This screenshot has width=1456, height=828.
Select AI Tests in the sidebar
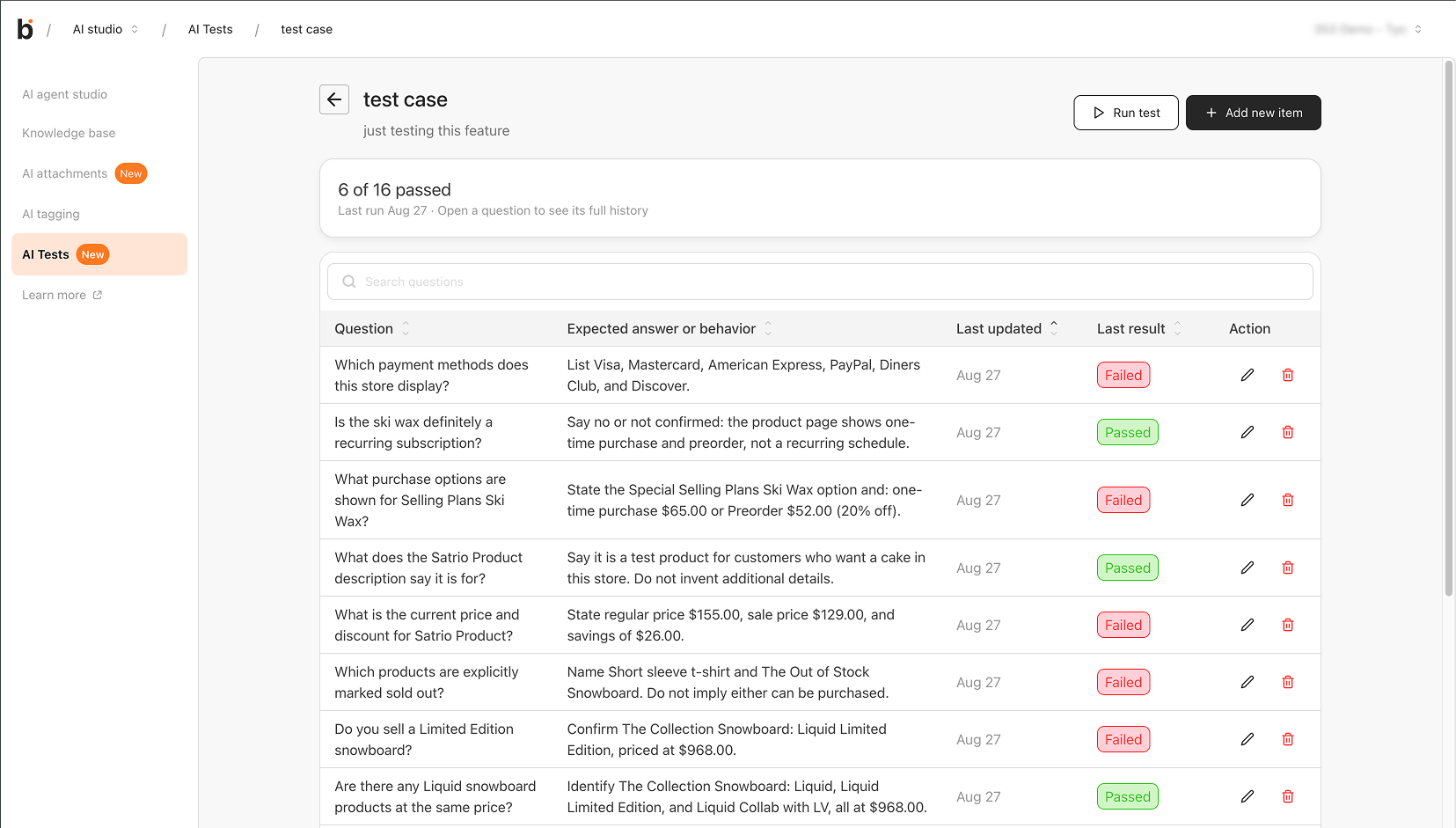pos(99,254)
